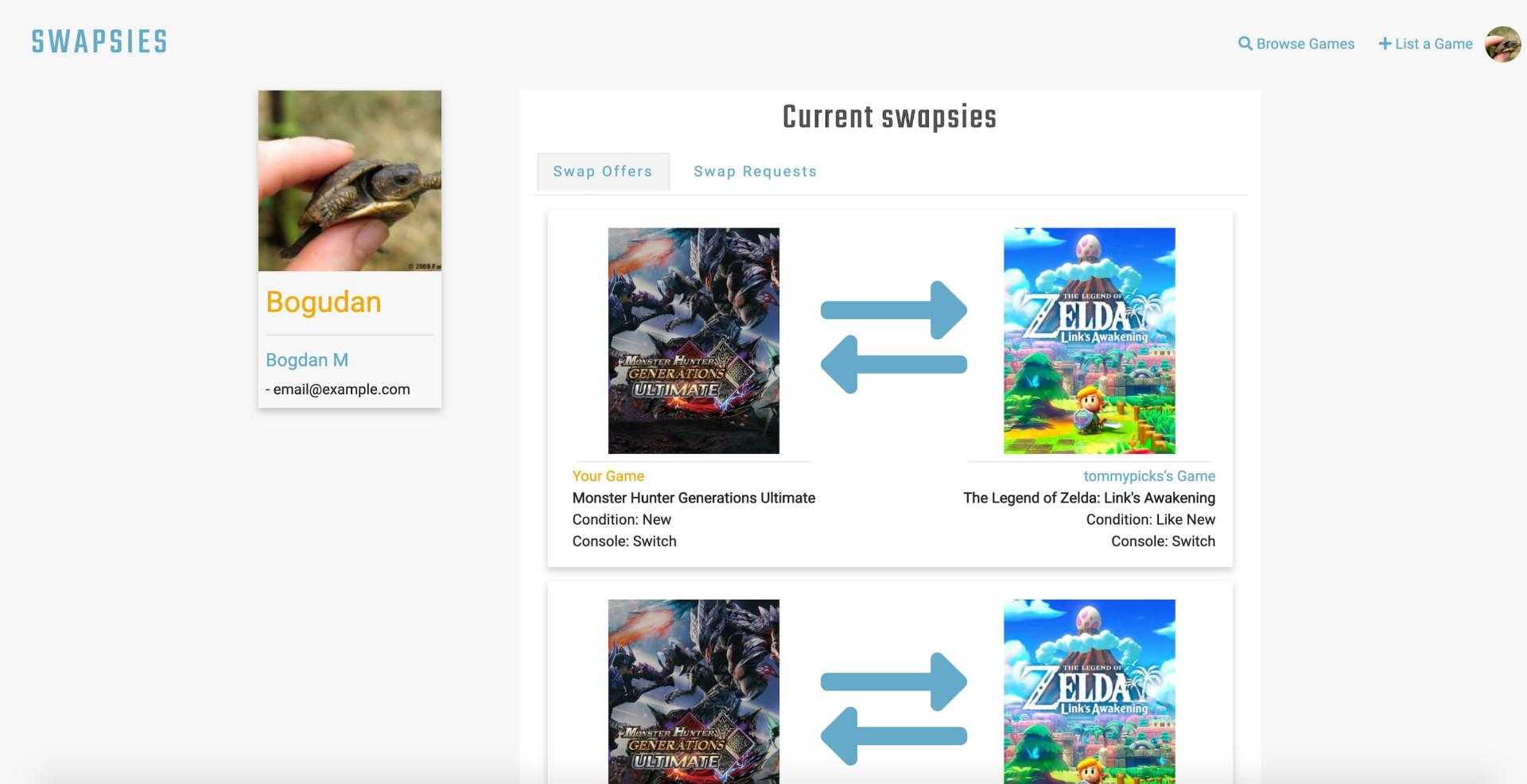Image resolution: width=1527 pixels, height=784 pixels.
Task: Open the Browse Games link
Action: tap(1304, 44)
